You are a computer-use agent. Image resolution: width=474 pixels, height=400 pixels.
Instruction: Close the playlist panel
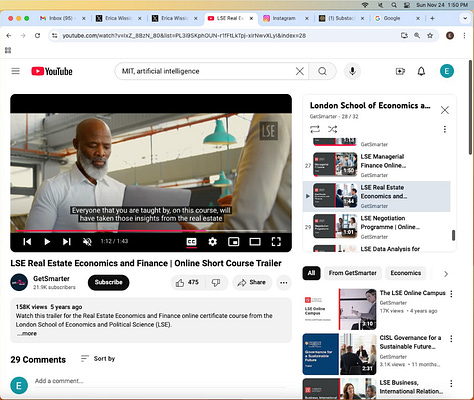click(445, 110)
